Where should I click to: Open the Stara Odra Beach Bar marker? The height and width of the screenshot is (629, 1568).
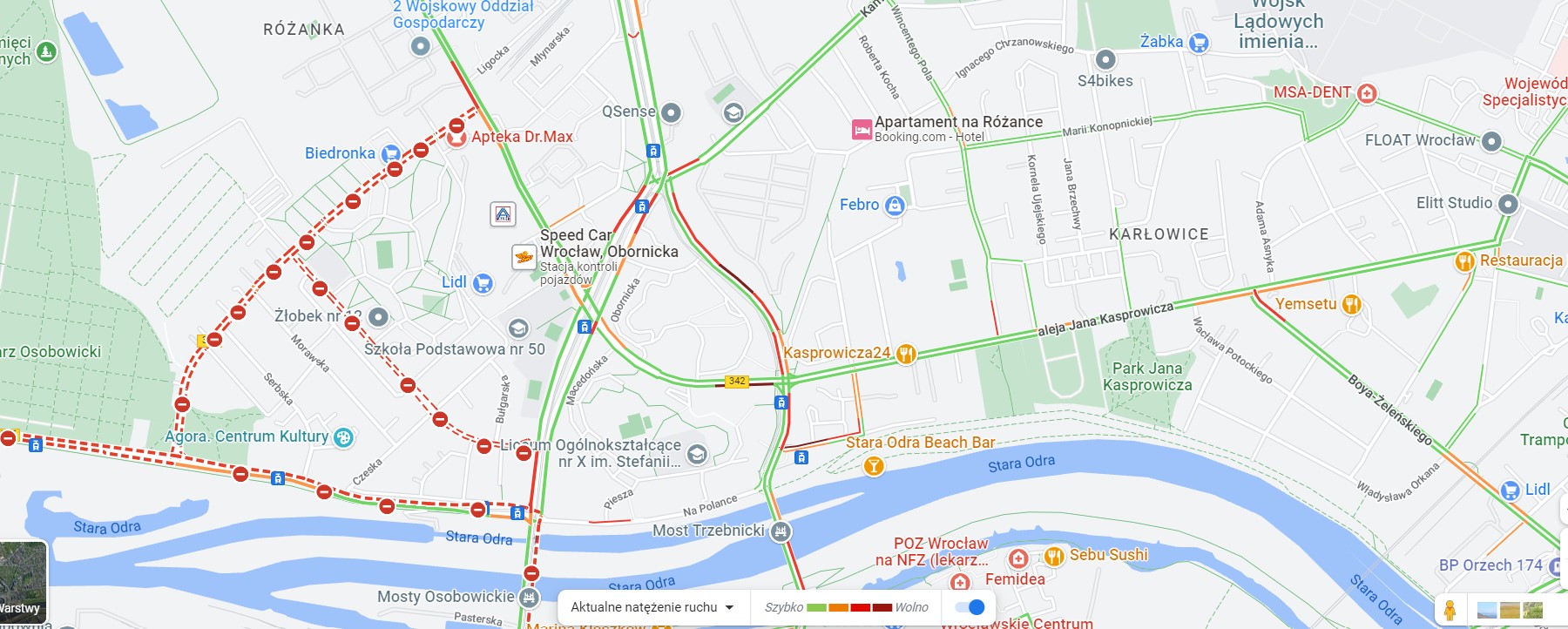click(x=874, y=466)
